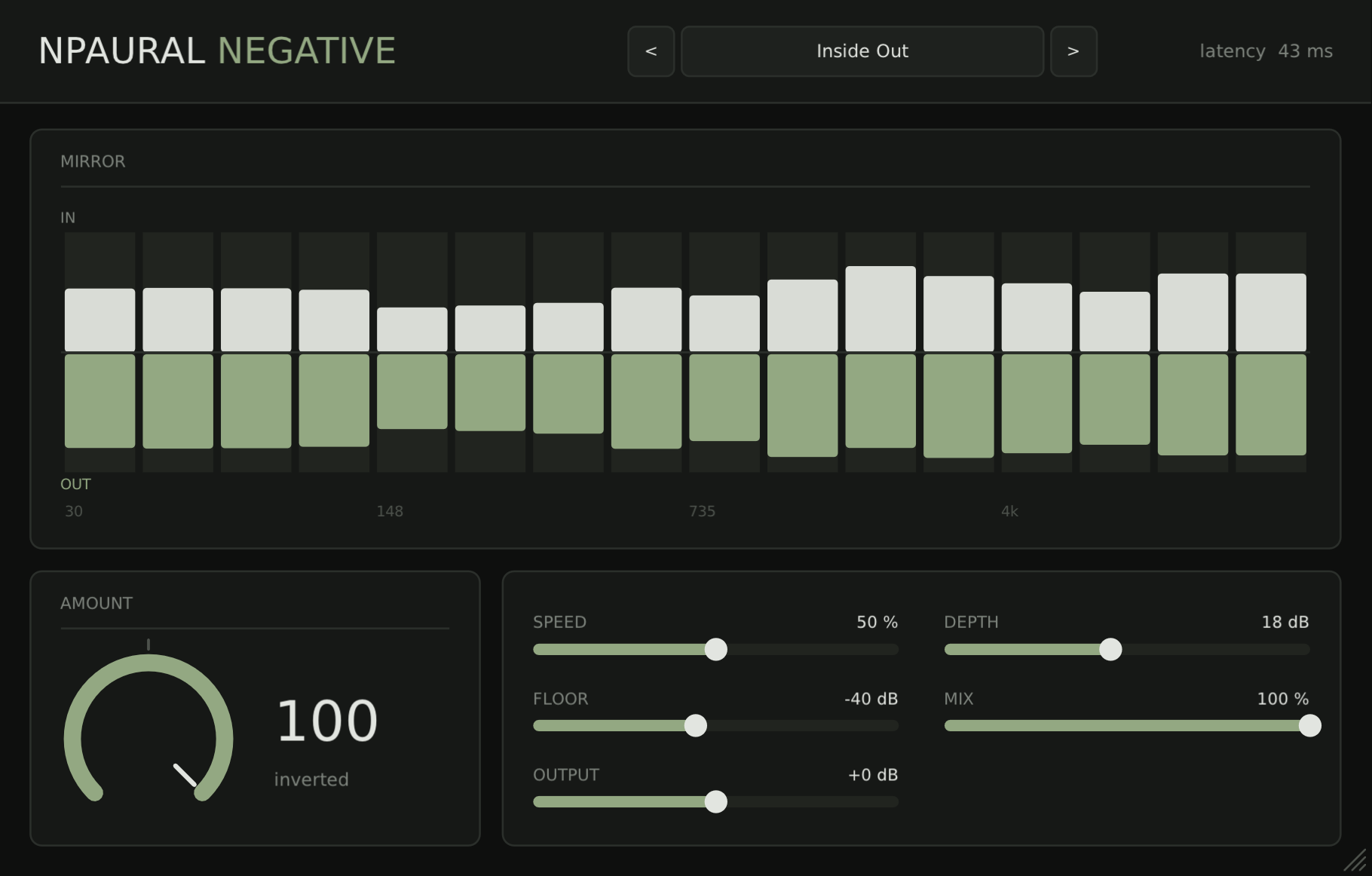Screen dimensions: 1372x876
Task: Go to the next preset
Action: 1073,51
